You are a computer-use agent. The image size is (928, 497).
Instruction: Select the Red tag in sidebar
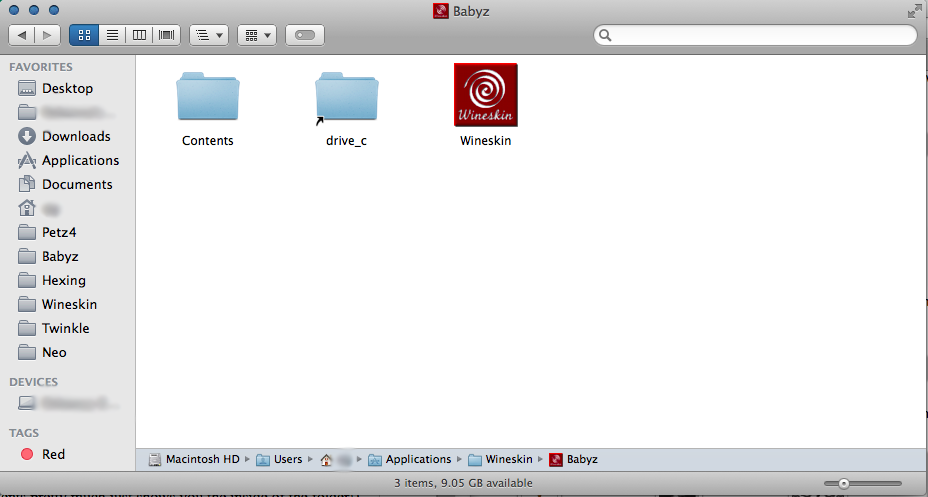pyautogui.click(x=53, y=454)
